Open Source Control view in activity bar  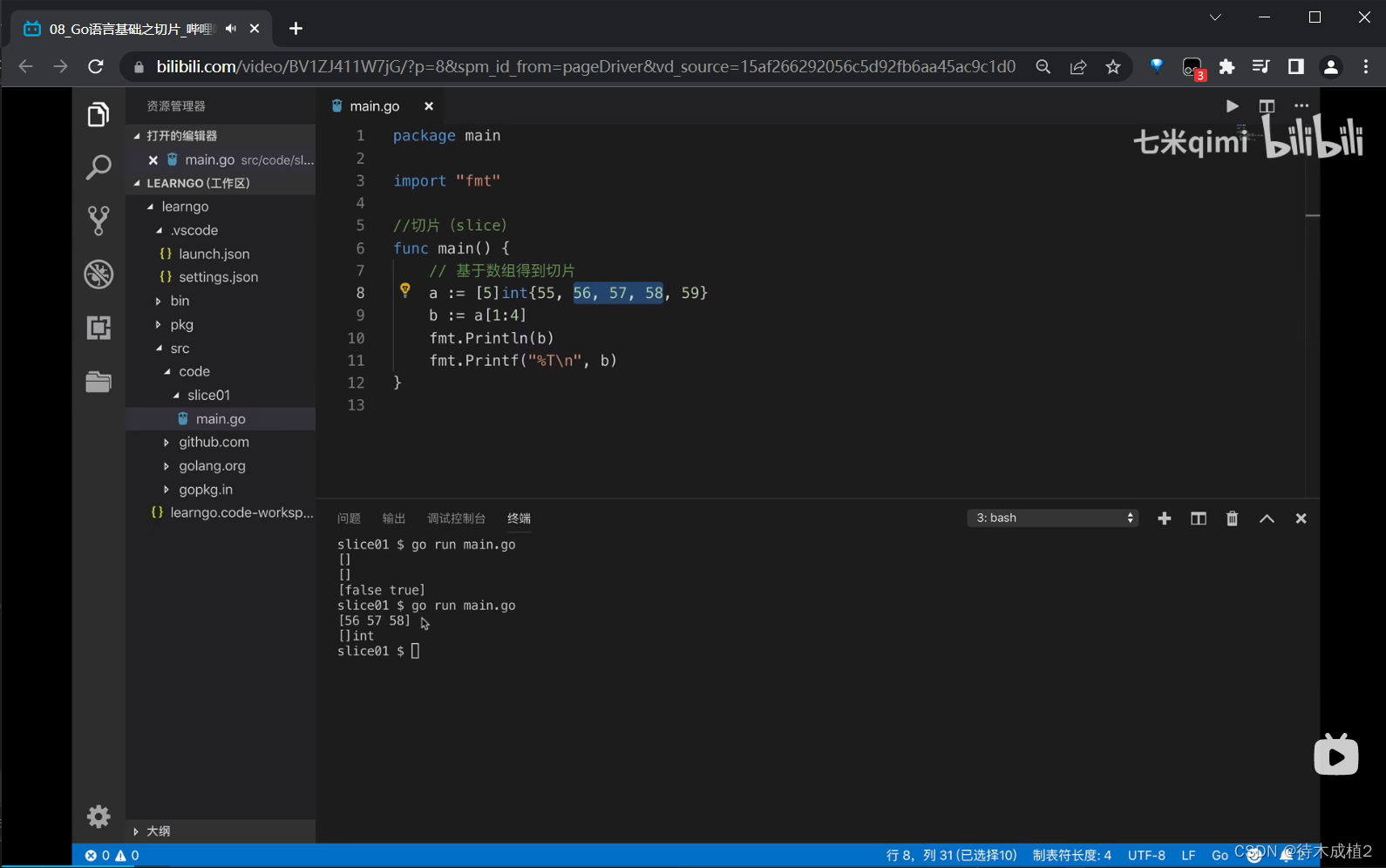click(99, 220)
